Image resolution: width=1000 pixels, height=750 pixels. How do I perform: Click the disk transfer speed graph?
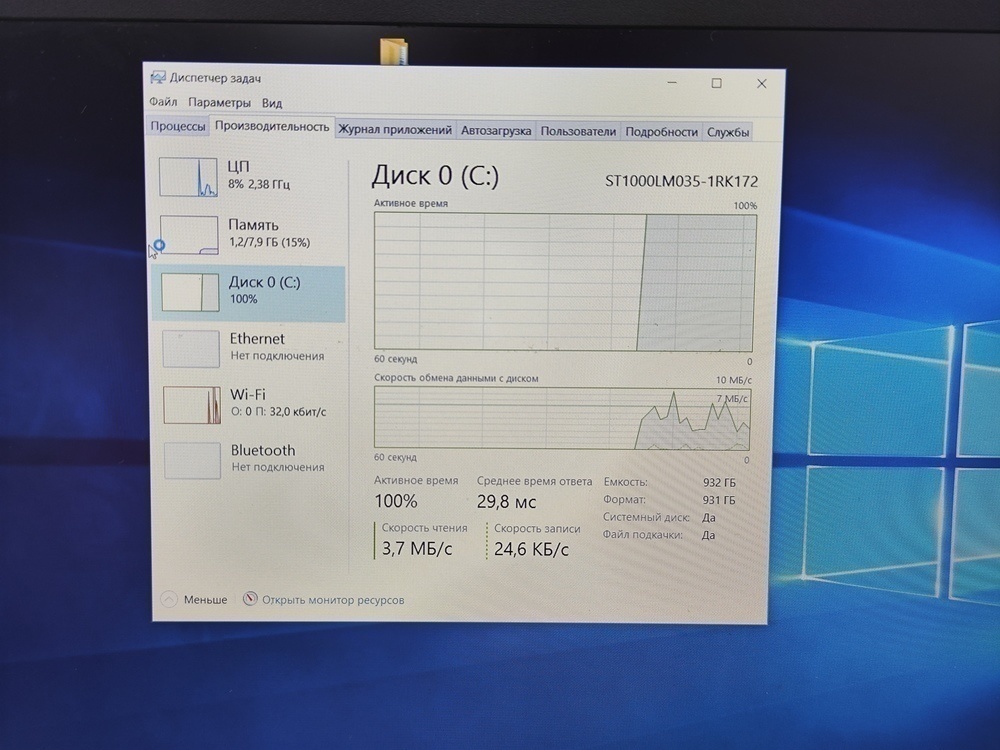tap(562, 418)
